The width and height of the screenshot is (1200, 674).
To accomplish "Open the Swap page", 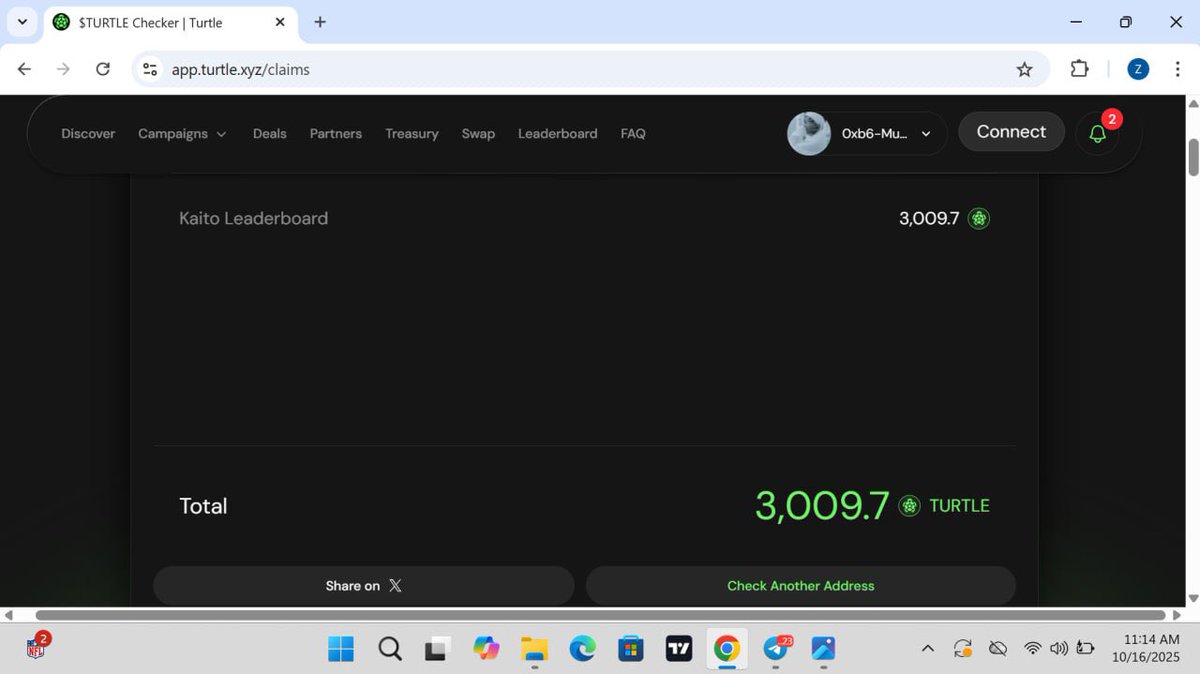I will point(478,133).
